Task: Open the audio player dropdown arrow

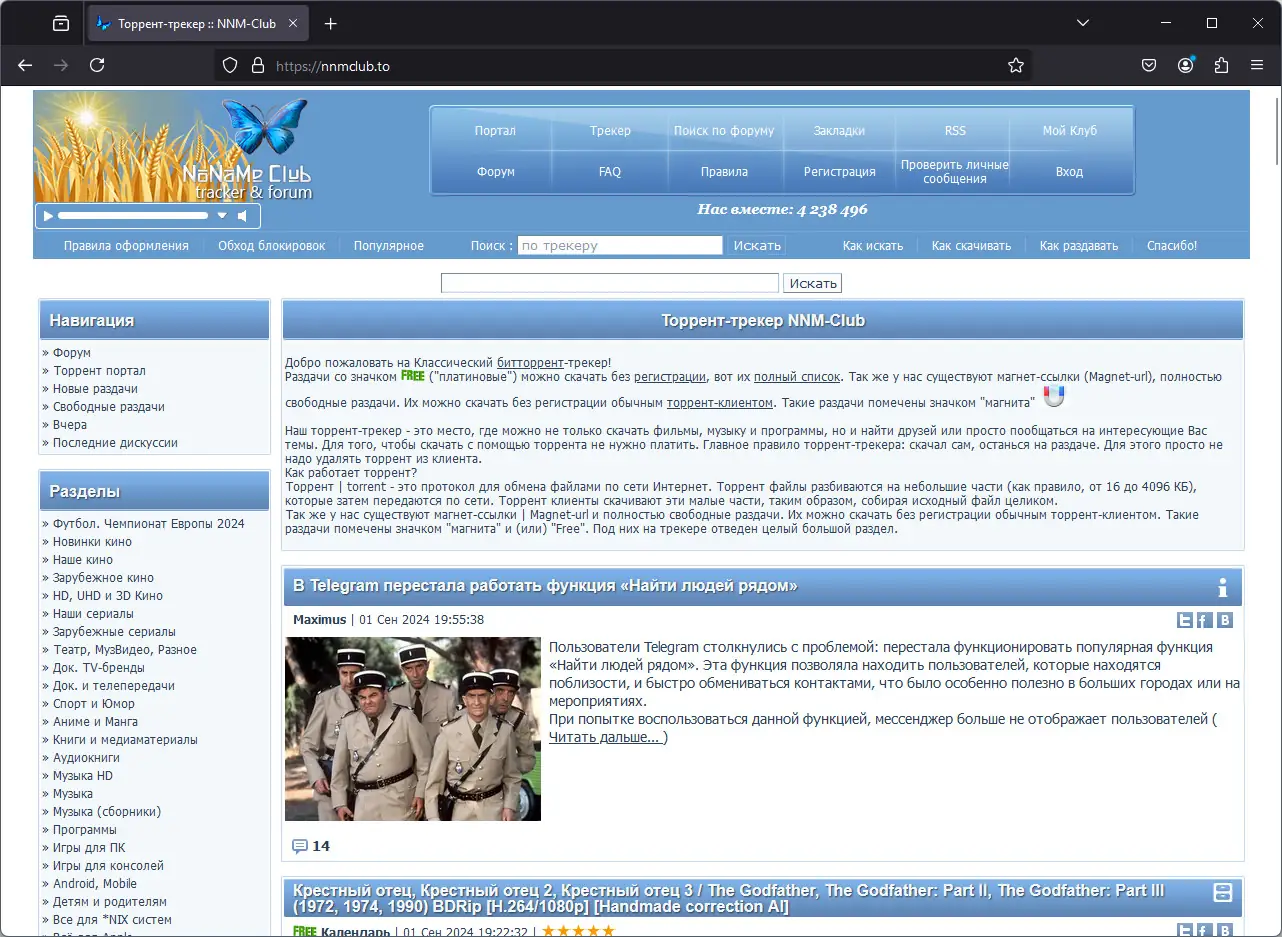Action: tap(222, 216)
